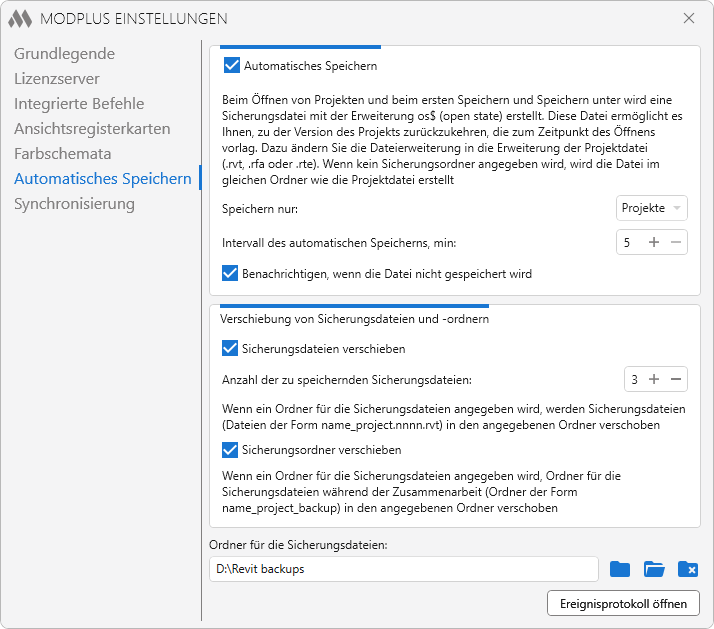
Task: Toggle the Automatisches Speichern checkbox
Action: [232, 65]
